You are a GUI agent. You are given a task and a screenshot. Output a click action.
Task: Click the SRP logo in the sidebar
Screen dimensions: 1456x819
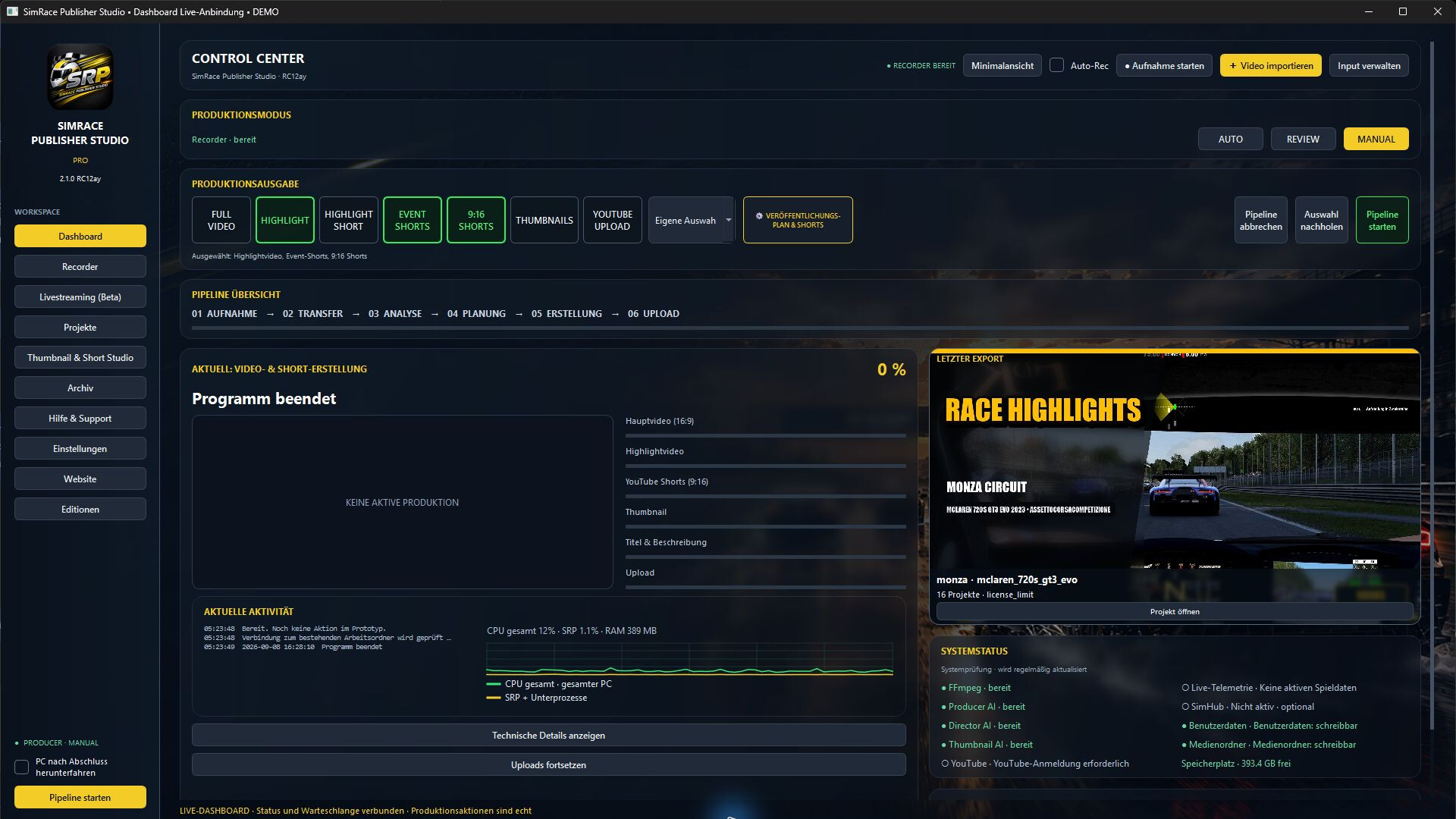(80, 77)
